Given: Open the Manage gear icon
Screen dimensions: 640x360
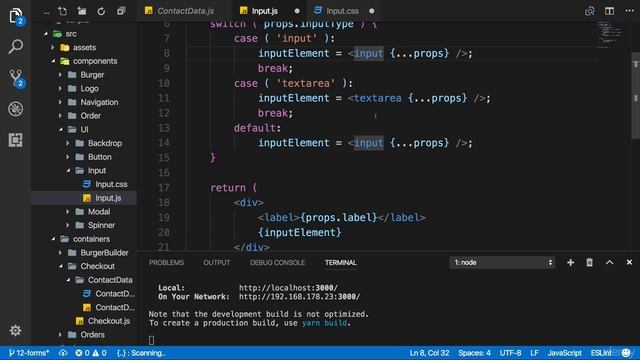Looking at the screenshot, I should coord(16,330).
